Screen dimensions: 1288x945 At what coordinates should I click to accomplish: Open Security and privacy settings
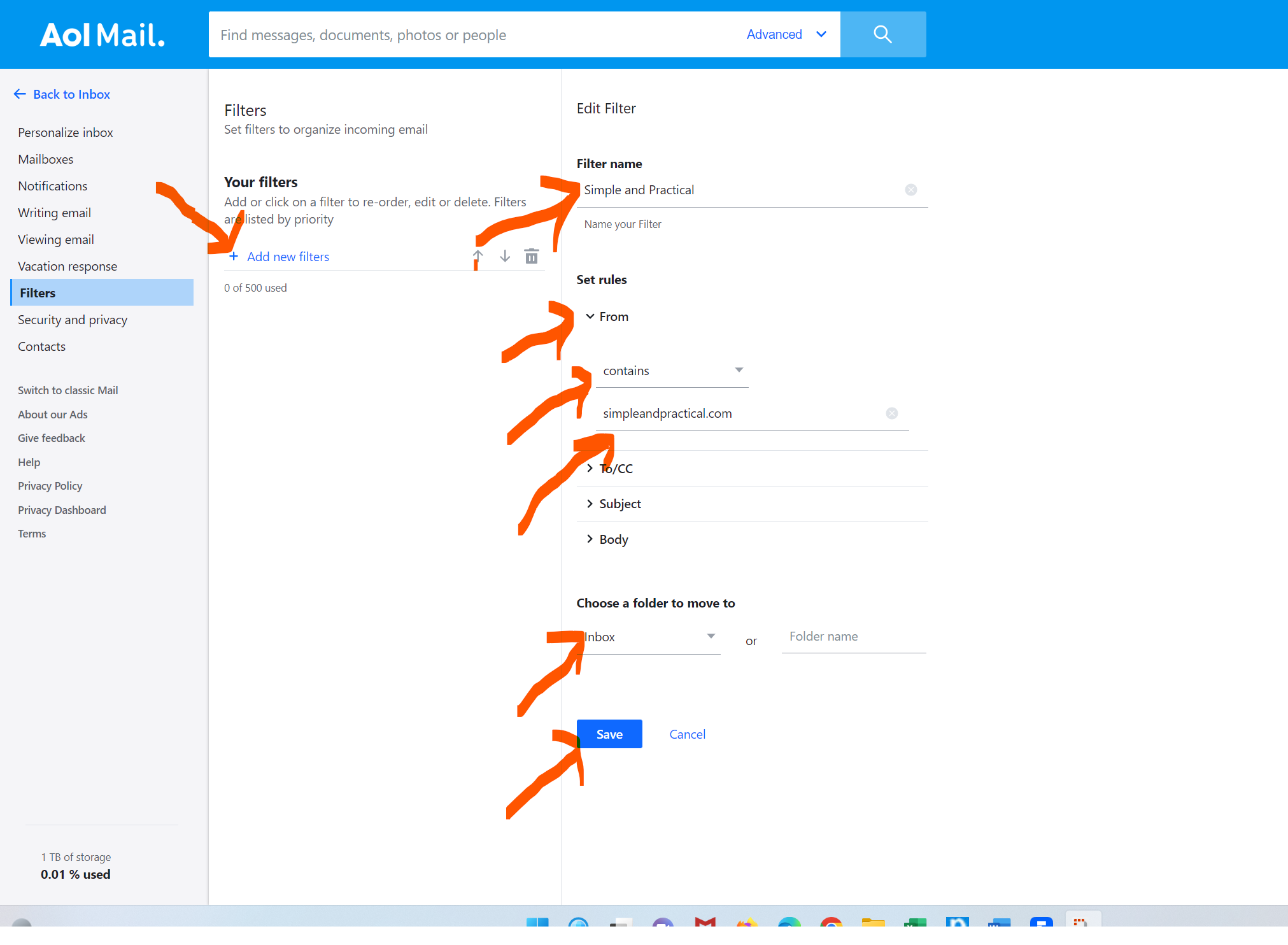tap(73, 320)
